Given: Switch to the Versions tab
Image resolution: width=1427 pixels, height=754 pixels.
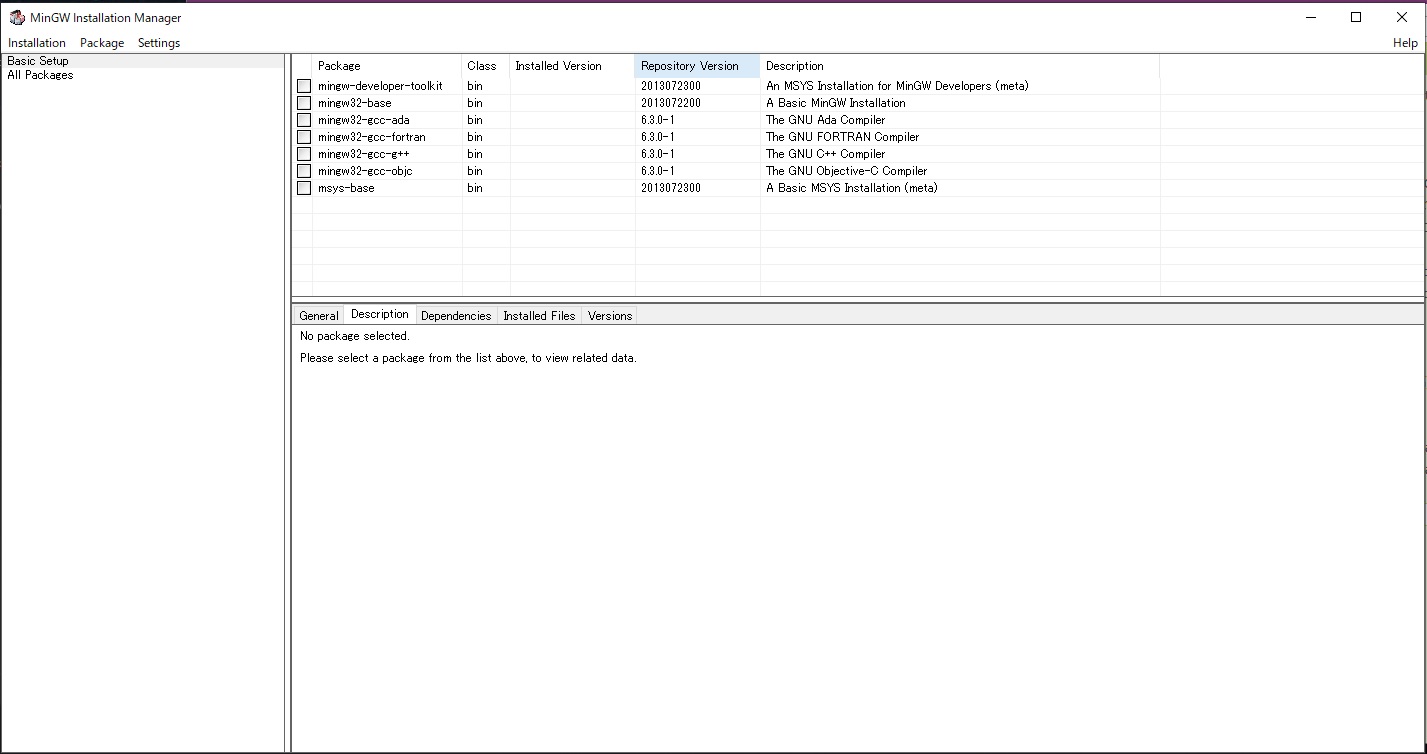Looking at the screenshot, I should [609, 315].
